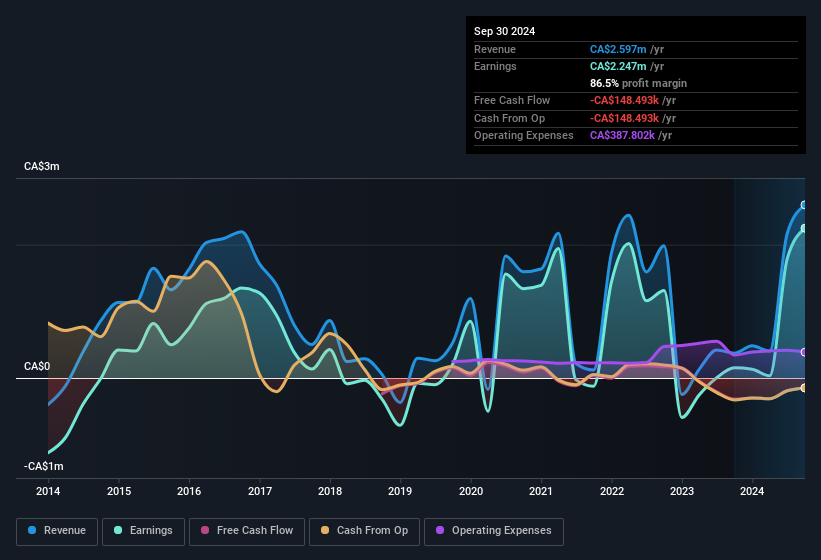Click the 2022 x-axis label
This screenshot has width=821, height=560.
(x=612, y=491)
